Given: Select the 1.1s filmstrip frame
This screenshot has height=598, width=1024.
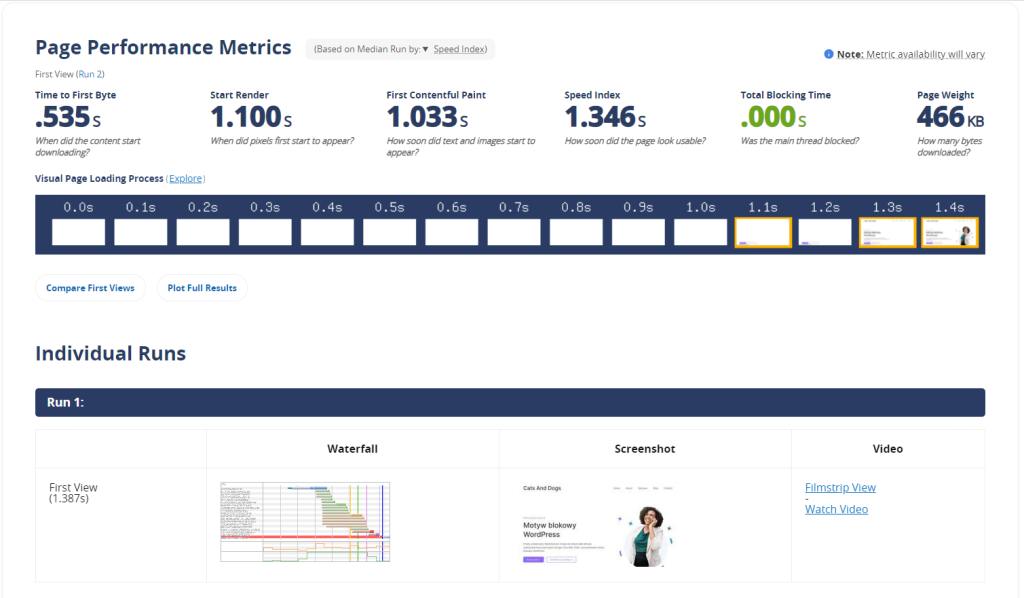Looking at the screenshot, I should pyautogui.click(x=763, y=232).
